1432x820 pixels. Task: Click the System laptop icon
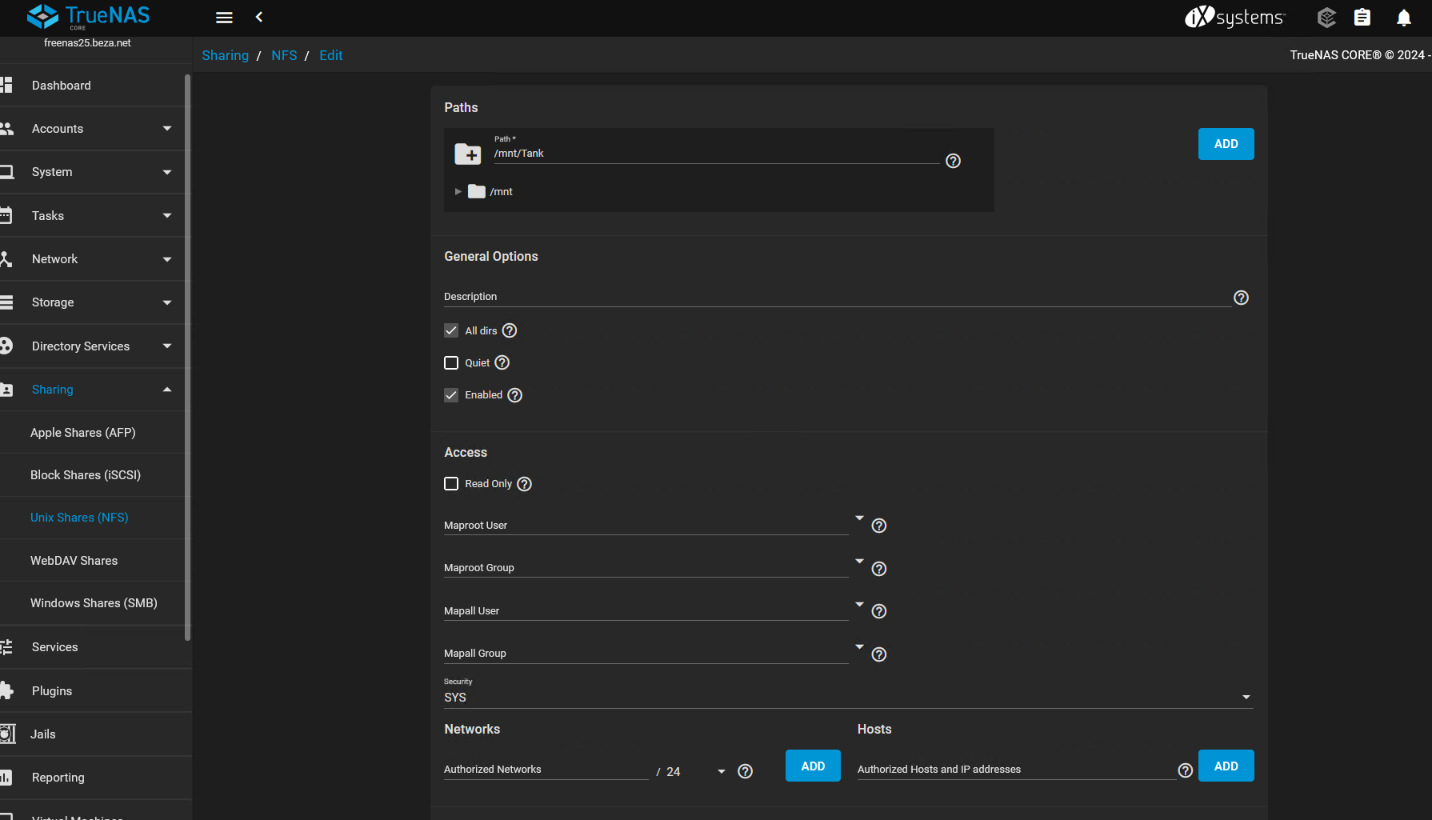point(6,172)
